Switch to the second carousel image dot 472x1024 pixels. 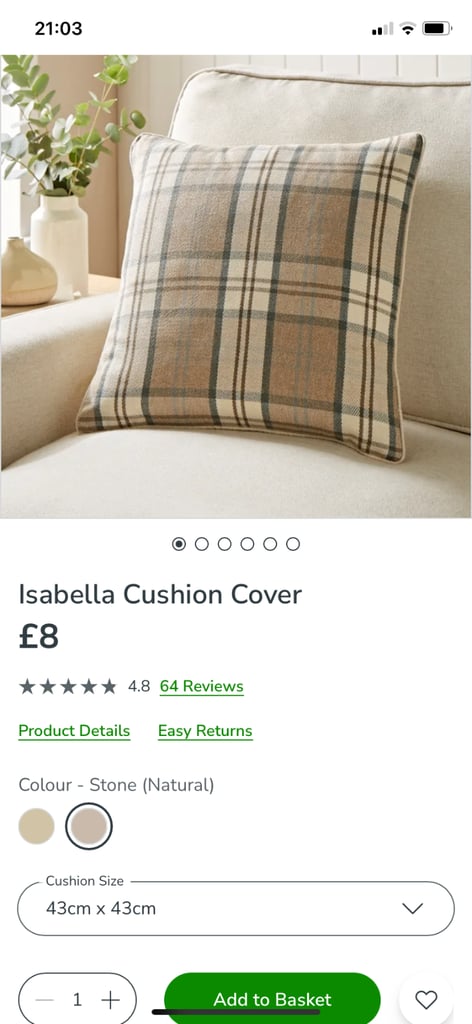[x=202, y=544]
